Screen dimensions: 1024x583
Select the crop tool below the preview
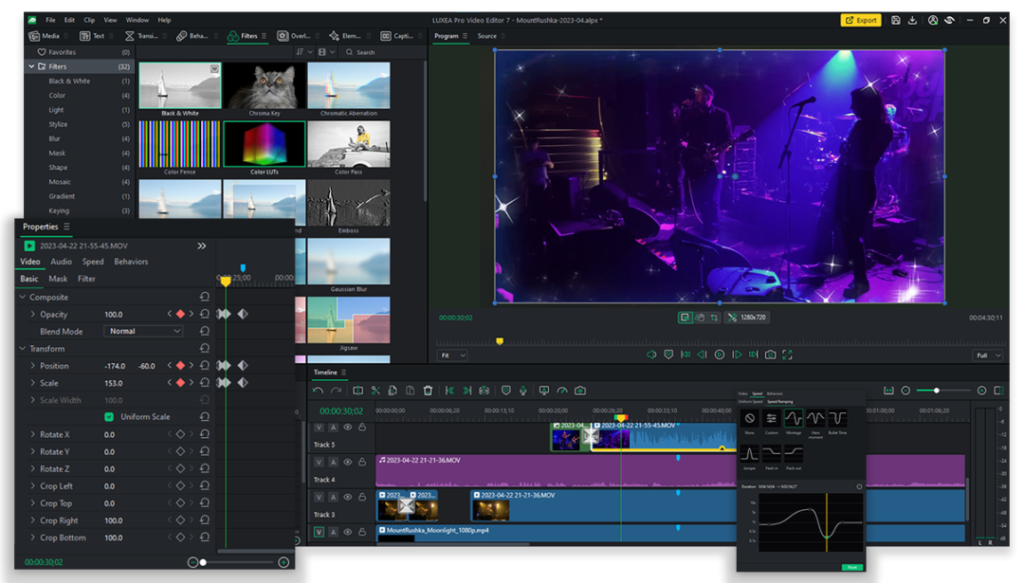714,317
